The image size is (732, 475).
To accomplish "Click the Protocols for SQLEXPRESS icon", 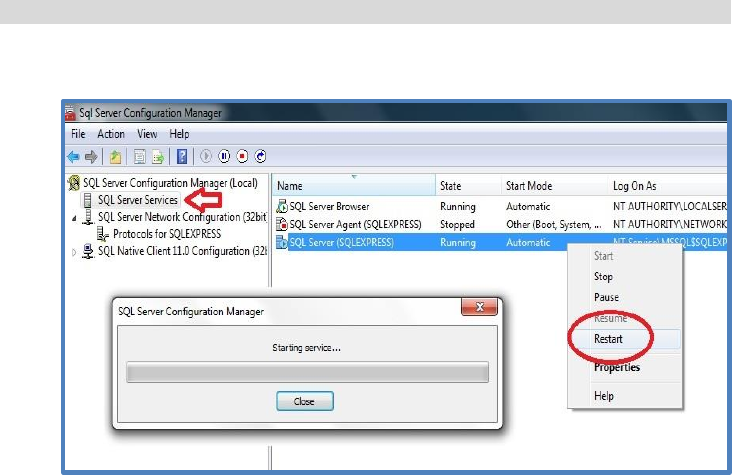I will (x=102, y=234).
